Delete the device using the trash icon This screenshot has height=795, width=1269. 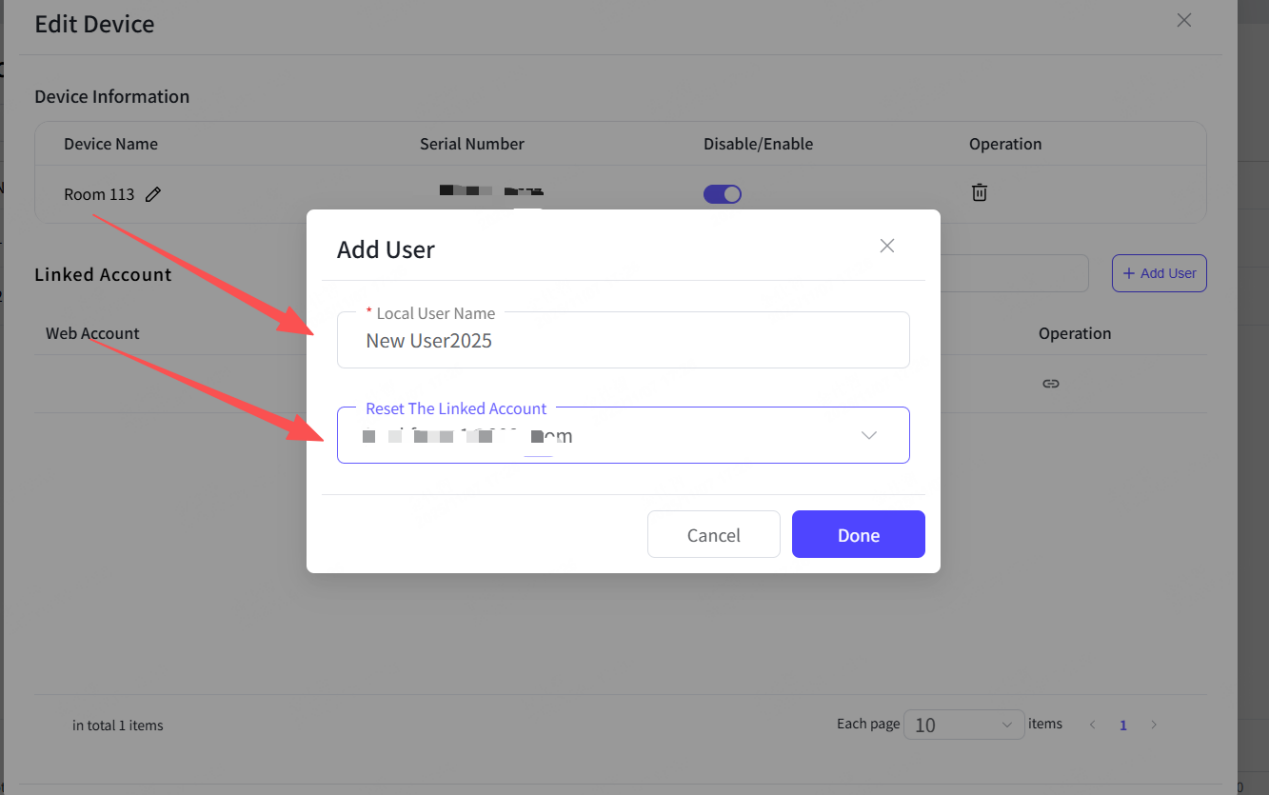tap(979, 193)
